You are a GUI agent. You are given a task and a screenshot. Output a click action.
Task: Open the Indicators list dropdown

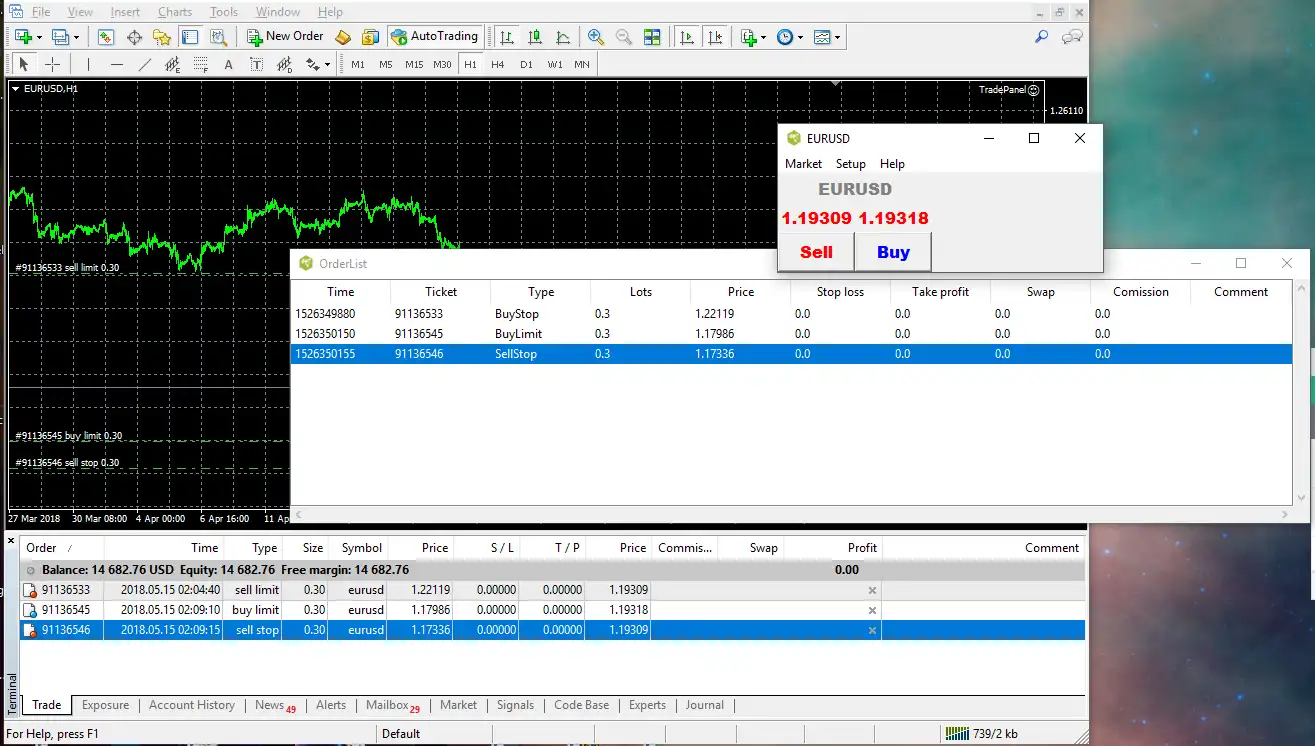coord(763,38)
